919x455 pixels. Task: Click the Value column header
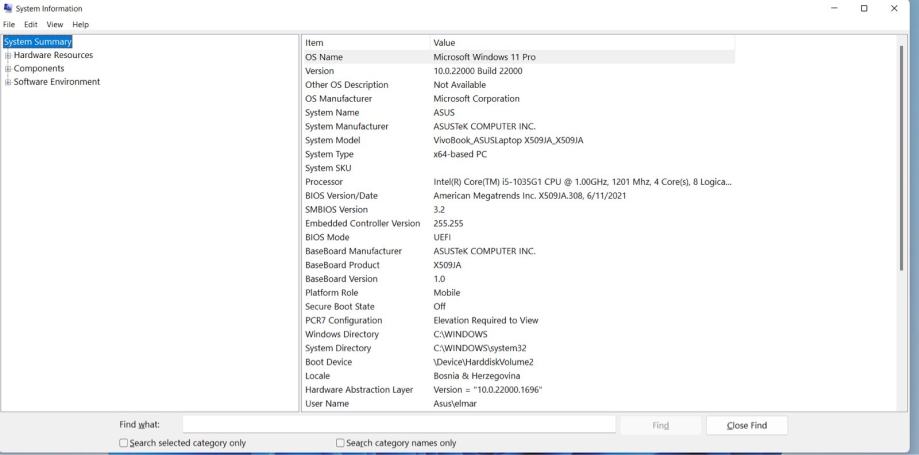tap(582, 43)
